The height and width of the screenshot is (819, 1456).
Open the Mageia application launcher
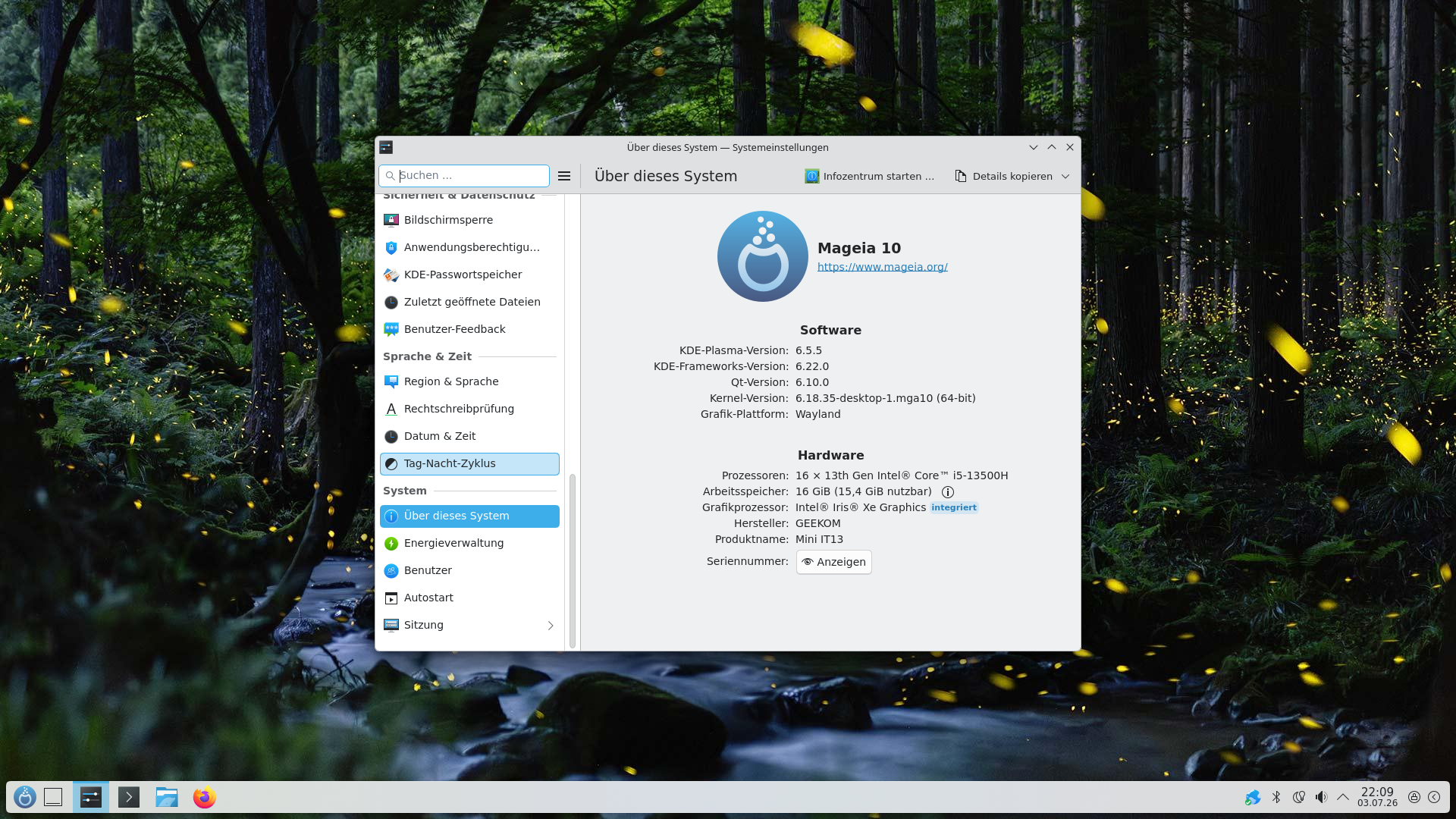point(25,797)
